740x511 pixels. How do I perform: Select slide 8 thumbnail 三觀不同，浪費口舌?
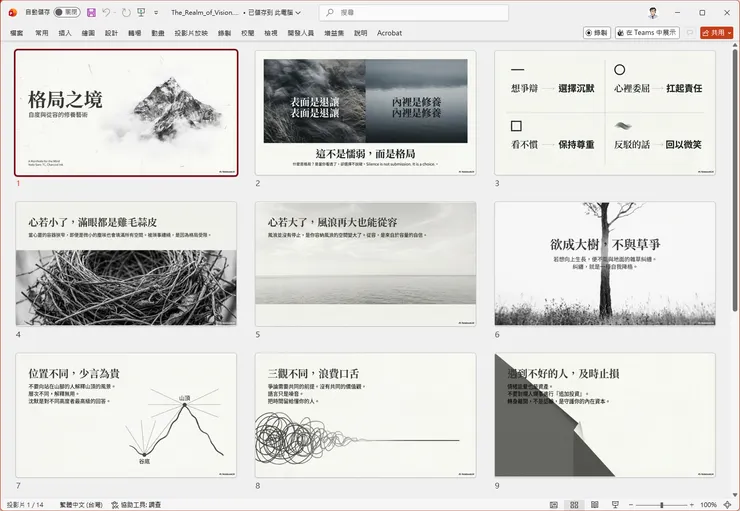(x=366, y=415)
